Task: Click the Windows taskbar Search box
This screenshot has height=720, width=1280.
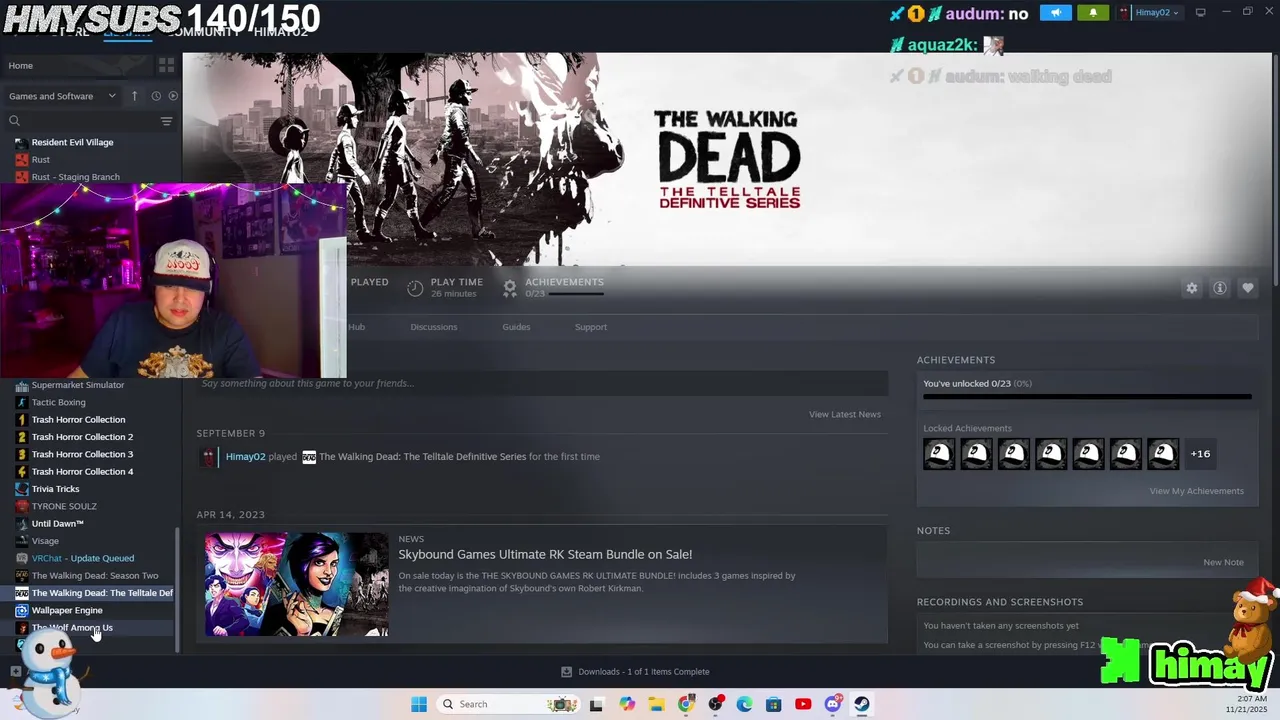Action: [x=509, y=704]
